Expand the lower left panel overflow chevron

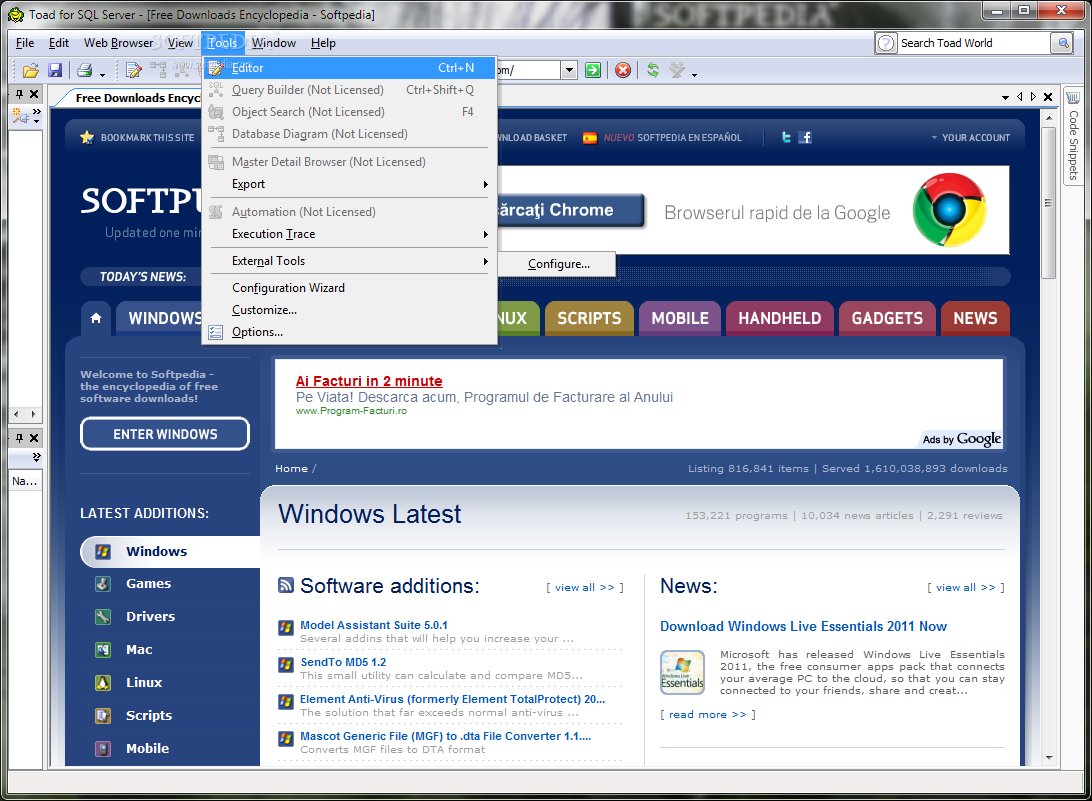click(x=36, y=457)
